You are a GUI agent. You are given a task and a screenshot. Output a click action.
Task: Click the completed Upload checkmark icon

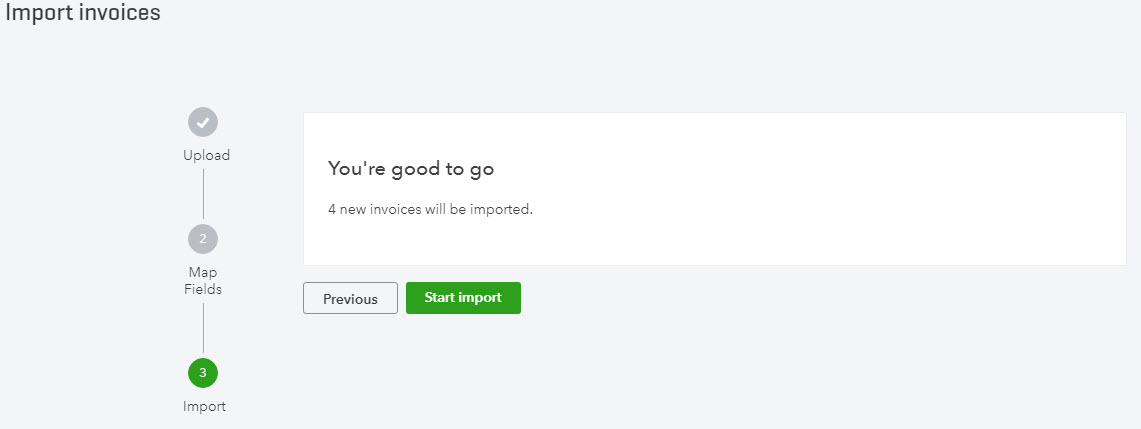[x=203, y=122]
